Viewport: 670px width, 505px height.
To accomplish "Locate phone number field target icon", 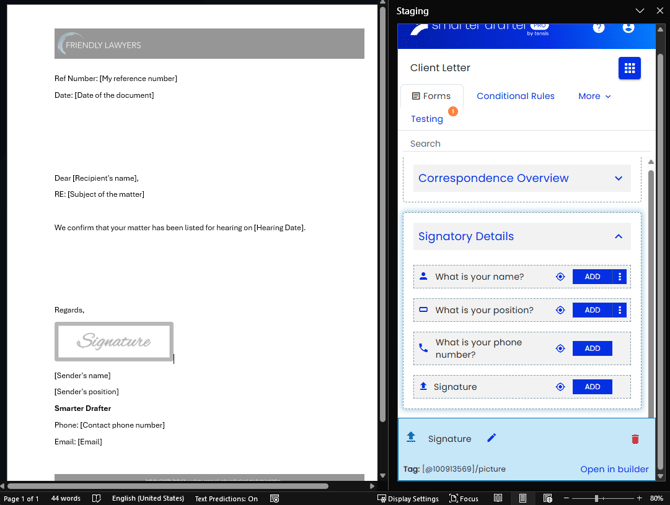I will (560, 349).
